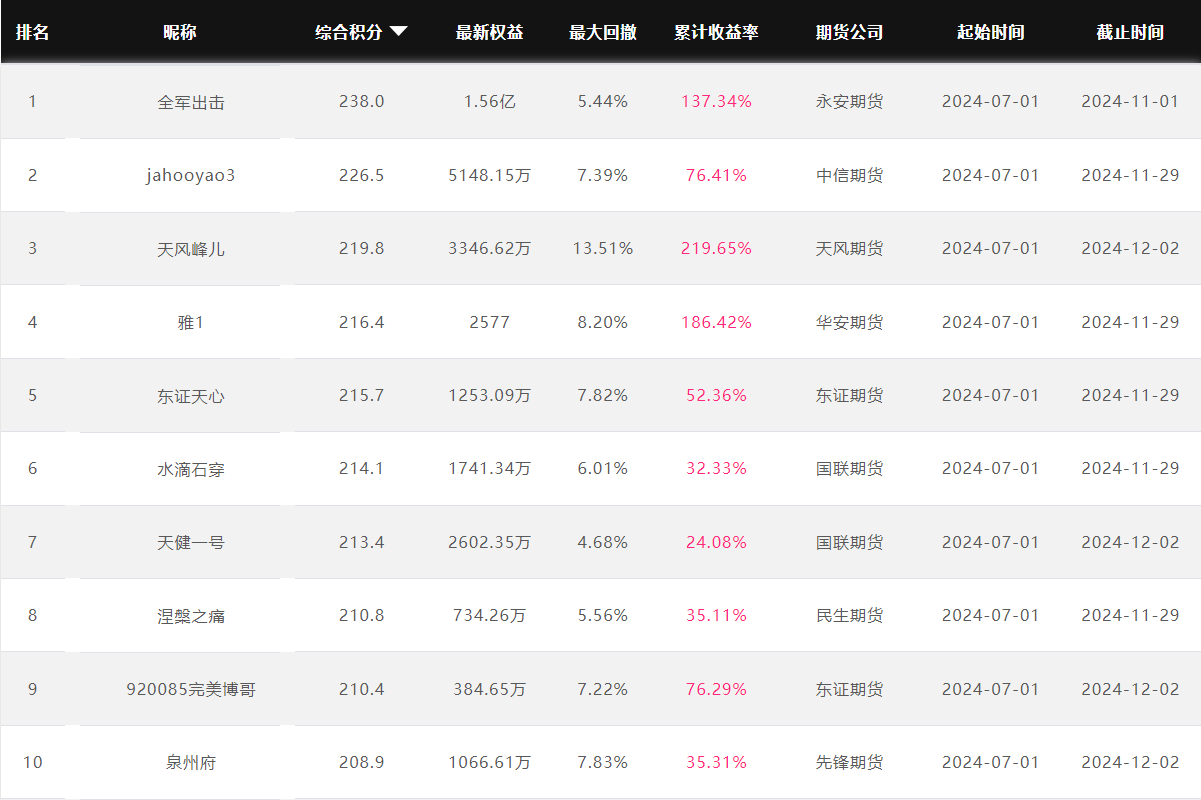
Task: Click the 最新权益 column header
Action: coord(489,32)
